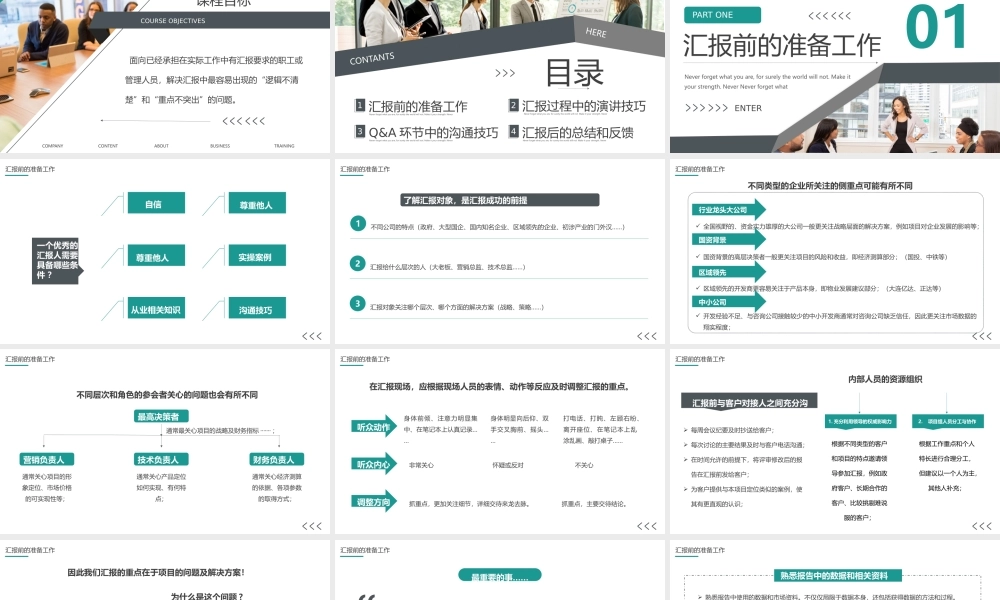Click the >>>>>> arrows before ENTER
1000x600 pixels.
(706, 108)
